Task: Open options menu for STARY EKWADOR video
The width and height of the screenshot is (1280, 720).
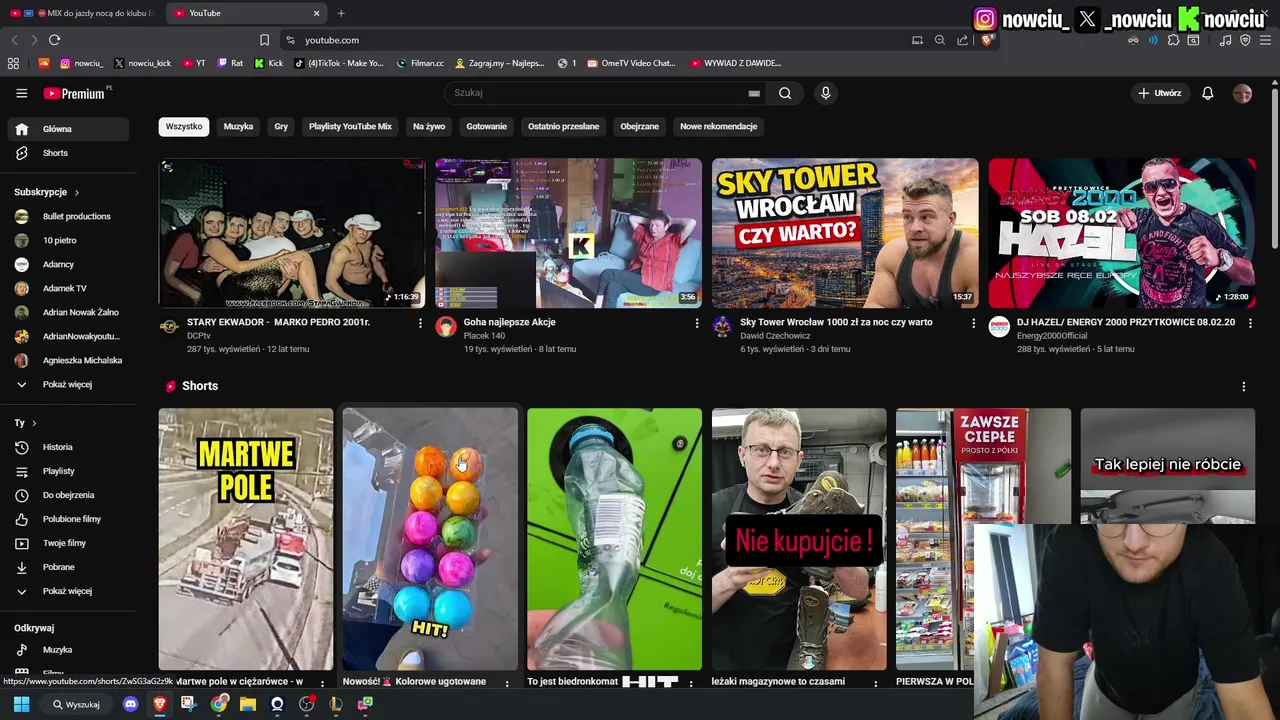Action: pos(420,323)
